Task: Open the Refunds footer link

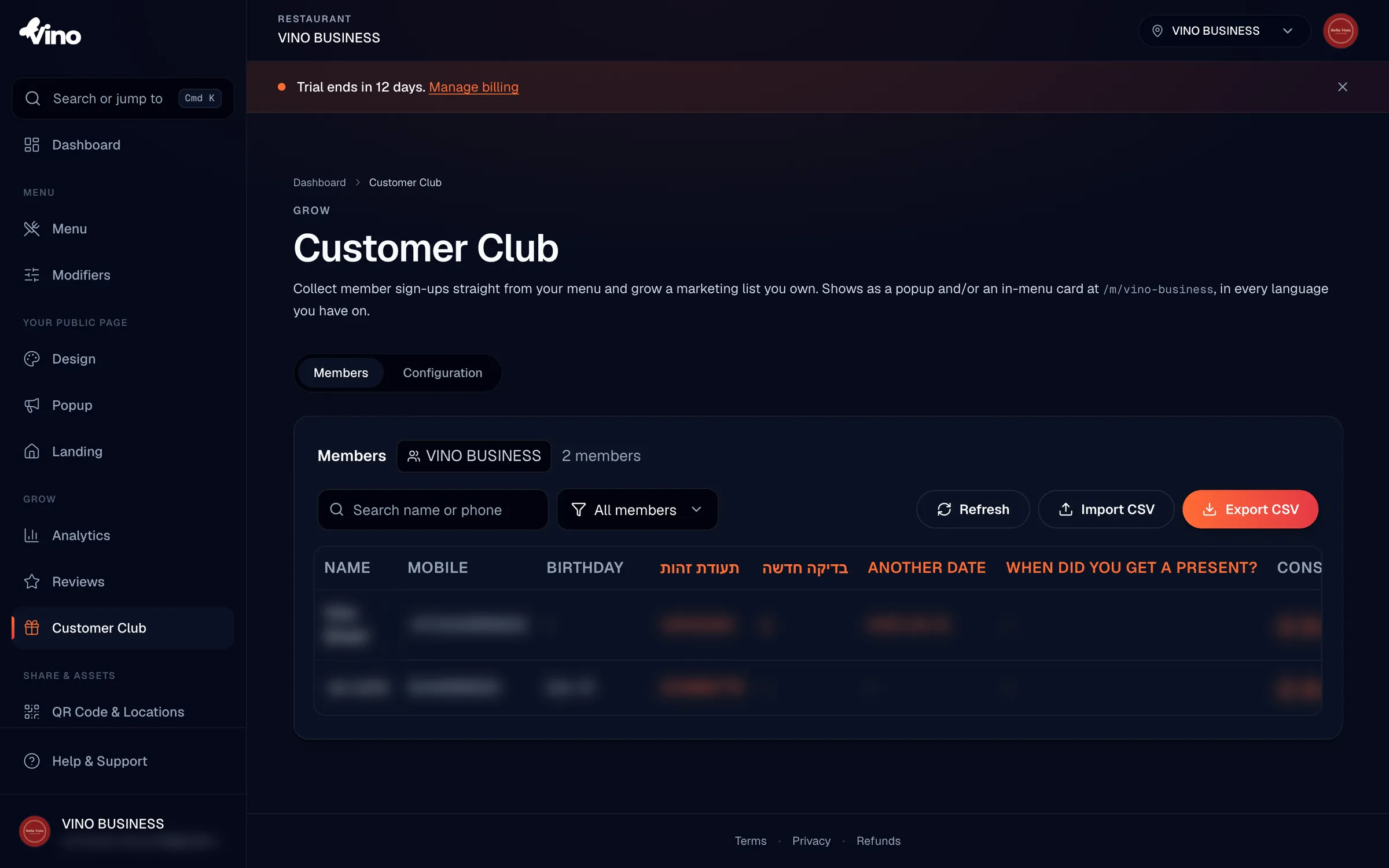Action: (879, 841)
